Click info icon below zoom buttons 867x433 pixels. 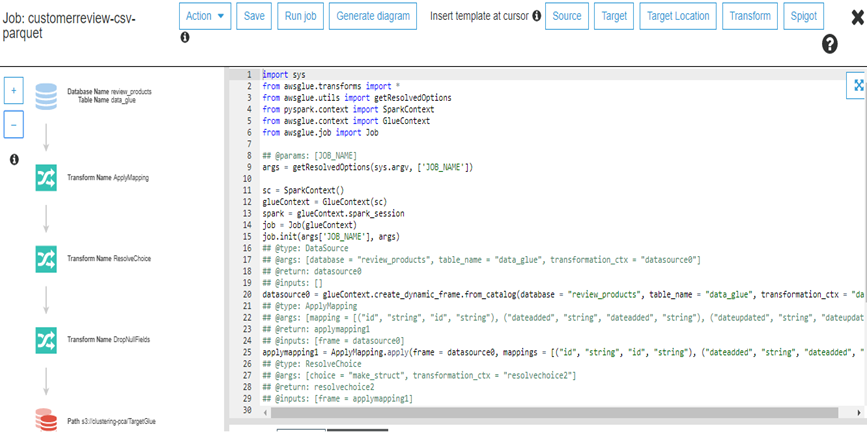(x=14, y=160)
